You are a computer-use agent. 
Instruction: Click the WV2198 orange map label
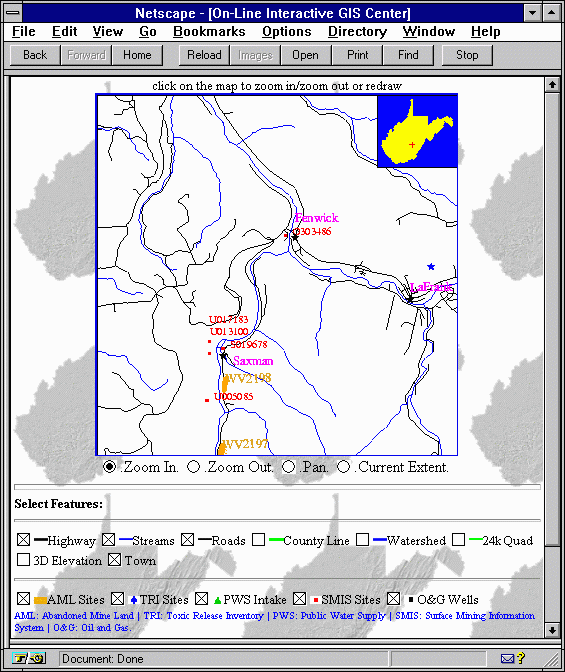(x=249, y=378)
